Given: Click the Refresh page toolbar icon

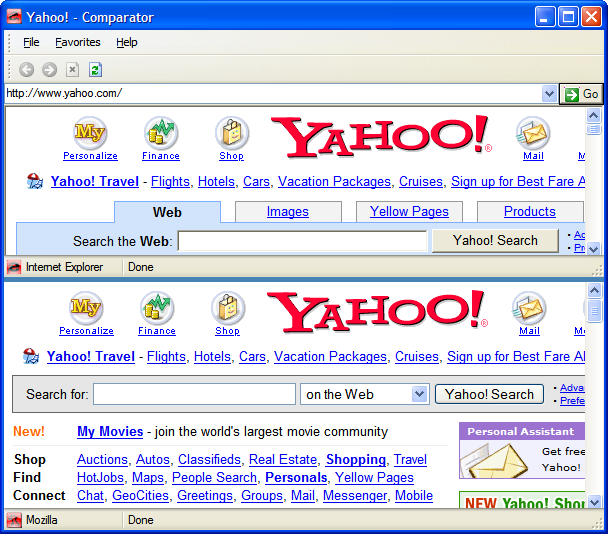Looking at the screenshot, I should (x=95, y=70).
